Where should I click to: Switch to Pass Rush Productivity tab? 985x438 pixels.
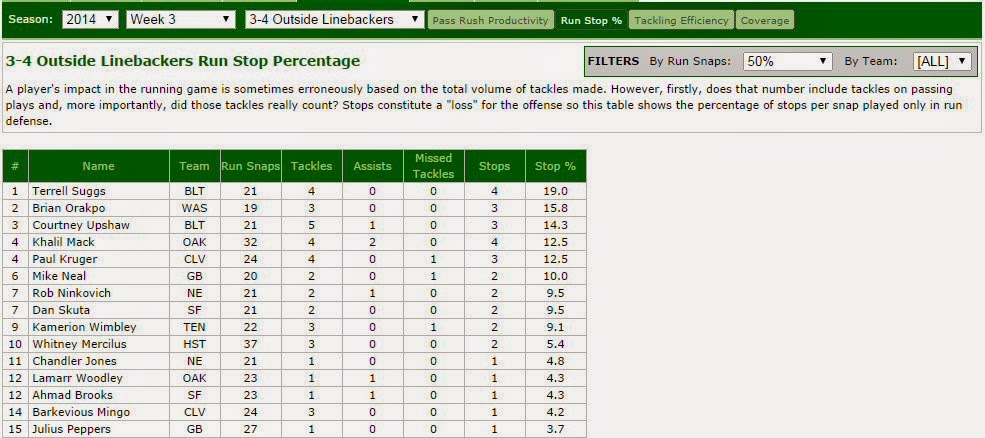[491, 20]
